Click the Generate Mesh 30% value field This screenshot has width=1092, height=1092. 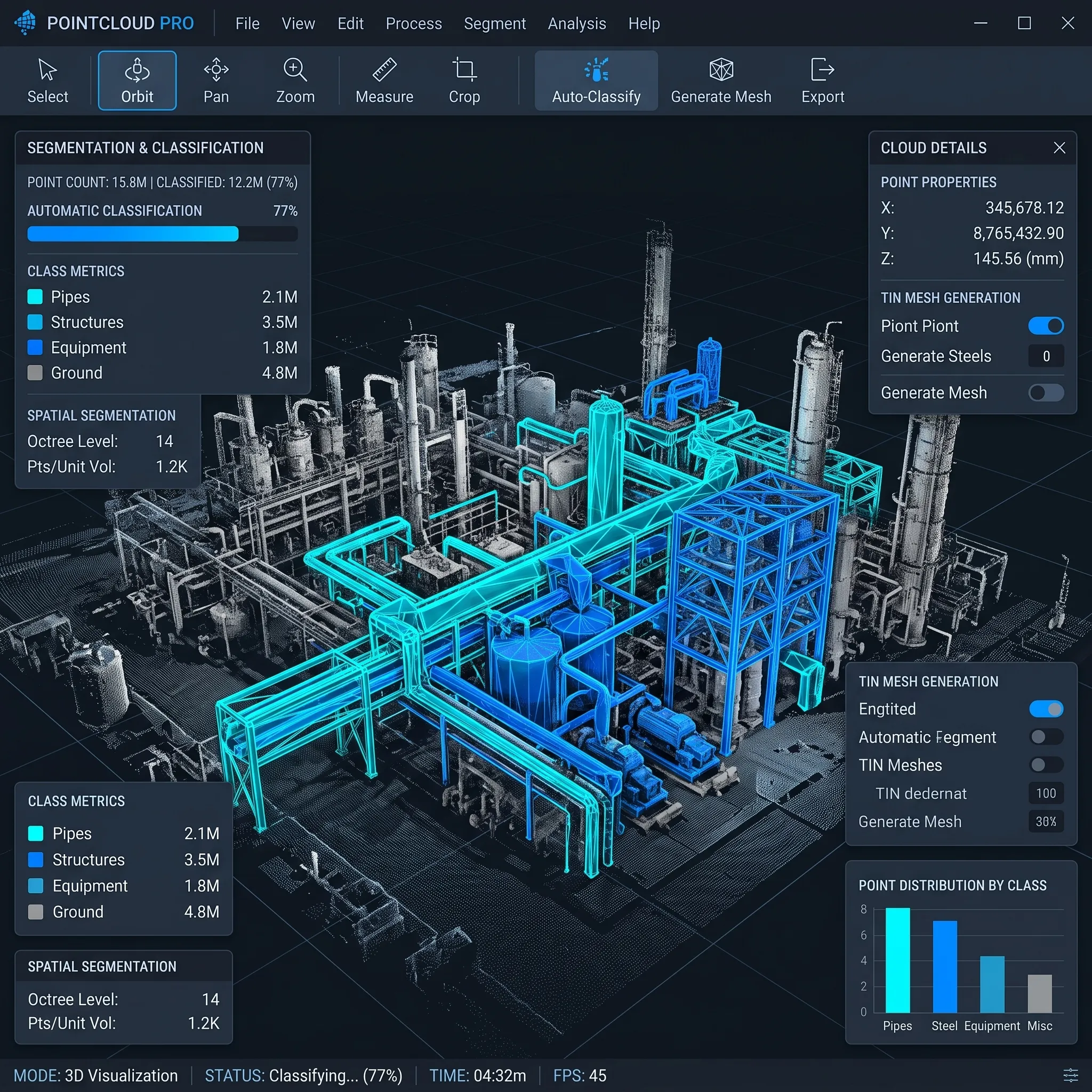(x=1046, y=821)
